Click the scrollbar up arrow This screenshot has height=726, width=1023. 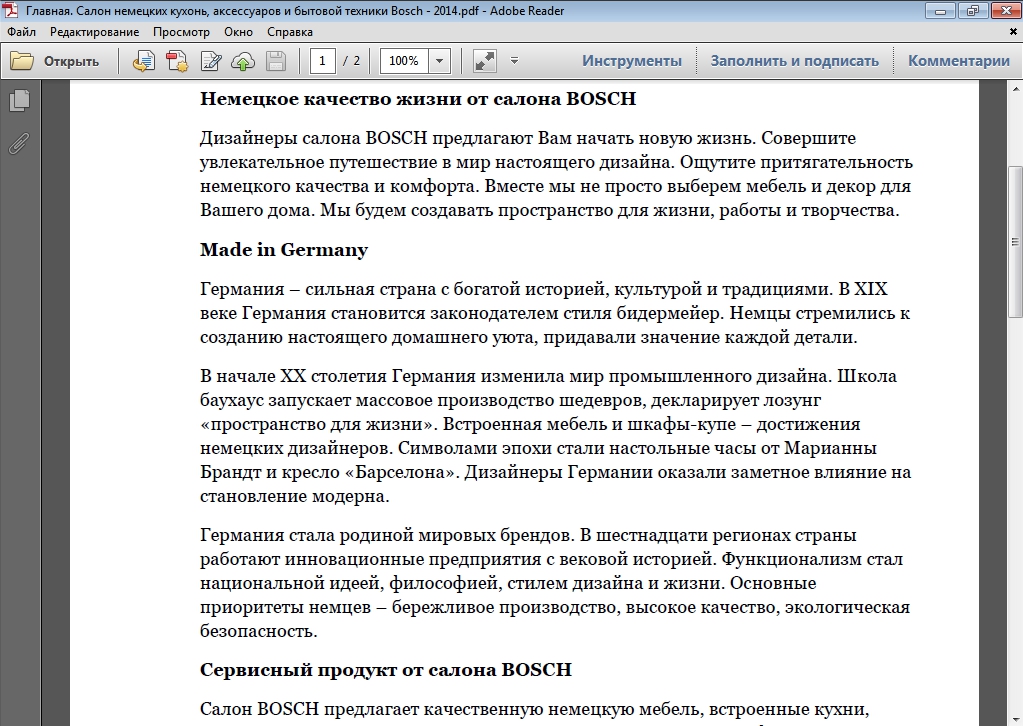pyautogui.click(x=1015, y=88)
